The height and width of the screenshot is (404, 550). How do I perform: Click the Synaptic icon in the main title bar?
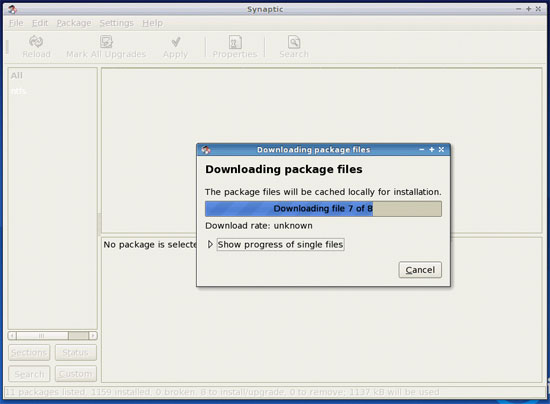tap(12, 9)
